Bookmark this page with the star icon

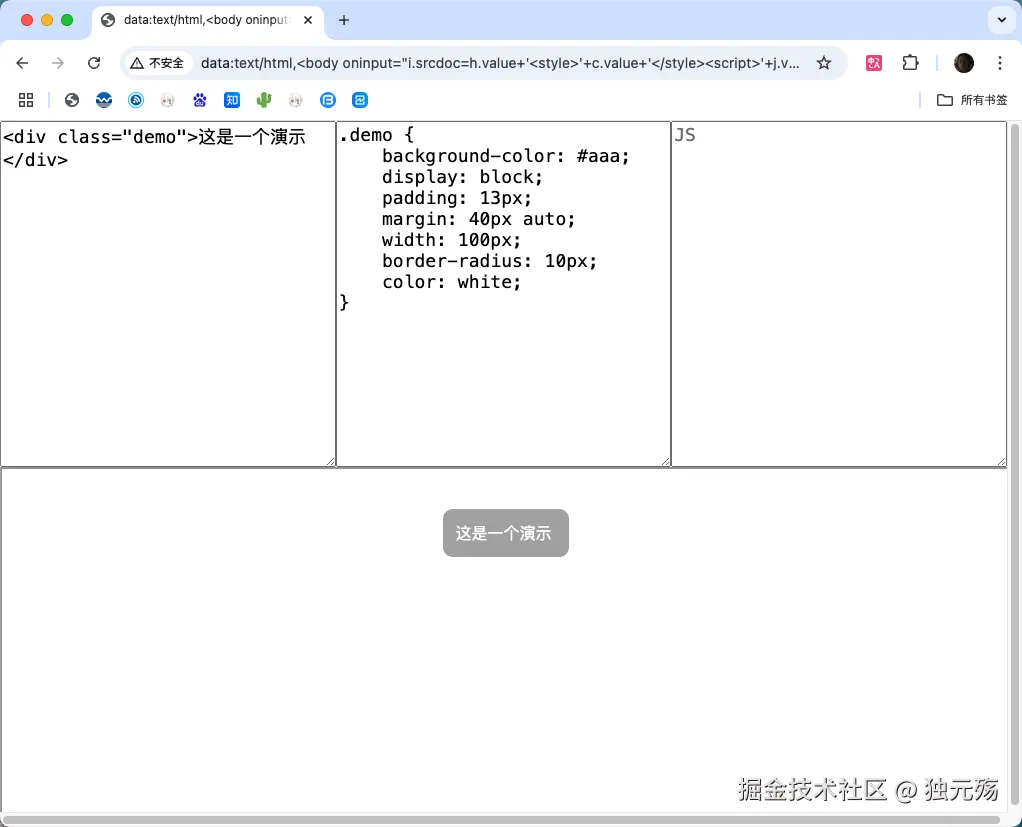(x=824, y=63)
